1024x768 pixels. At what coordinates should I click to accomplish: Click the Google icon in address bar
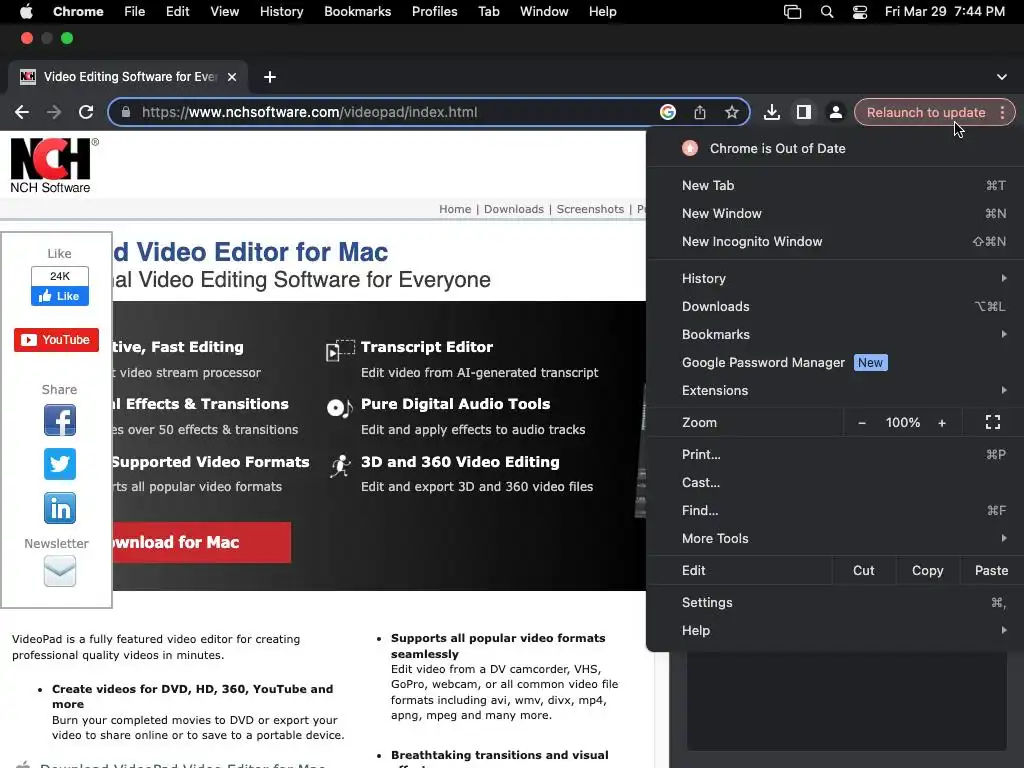click(667, 112)
